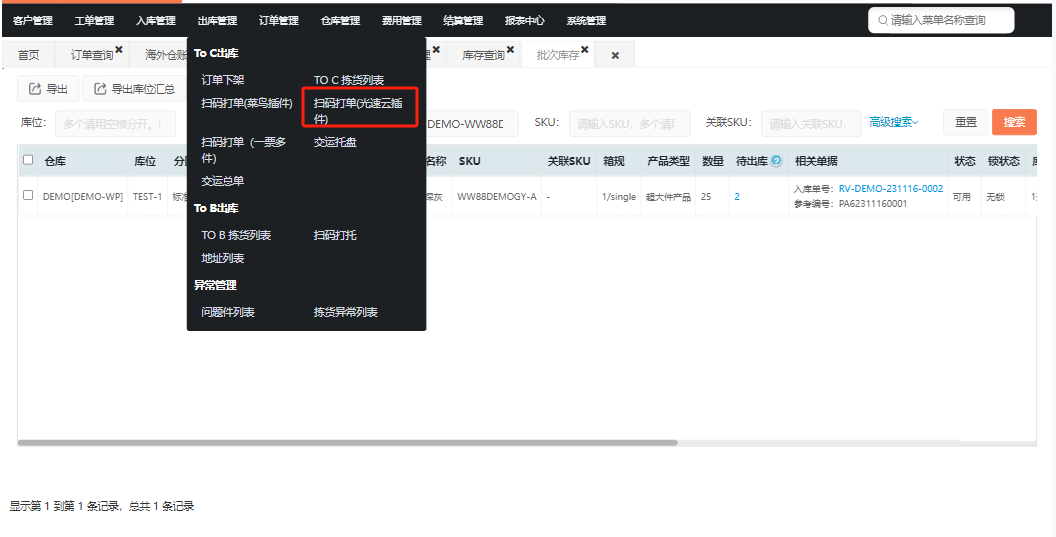Close the 订单查询 tab
The image size is (1056, 537).
119,50
